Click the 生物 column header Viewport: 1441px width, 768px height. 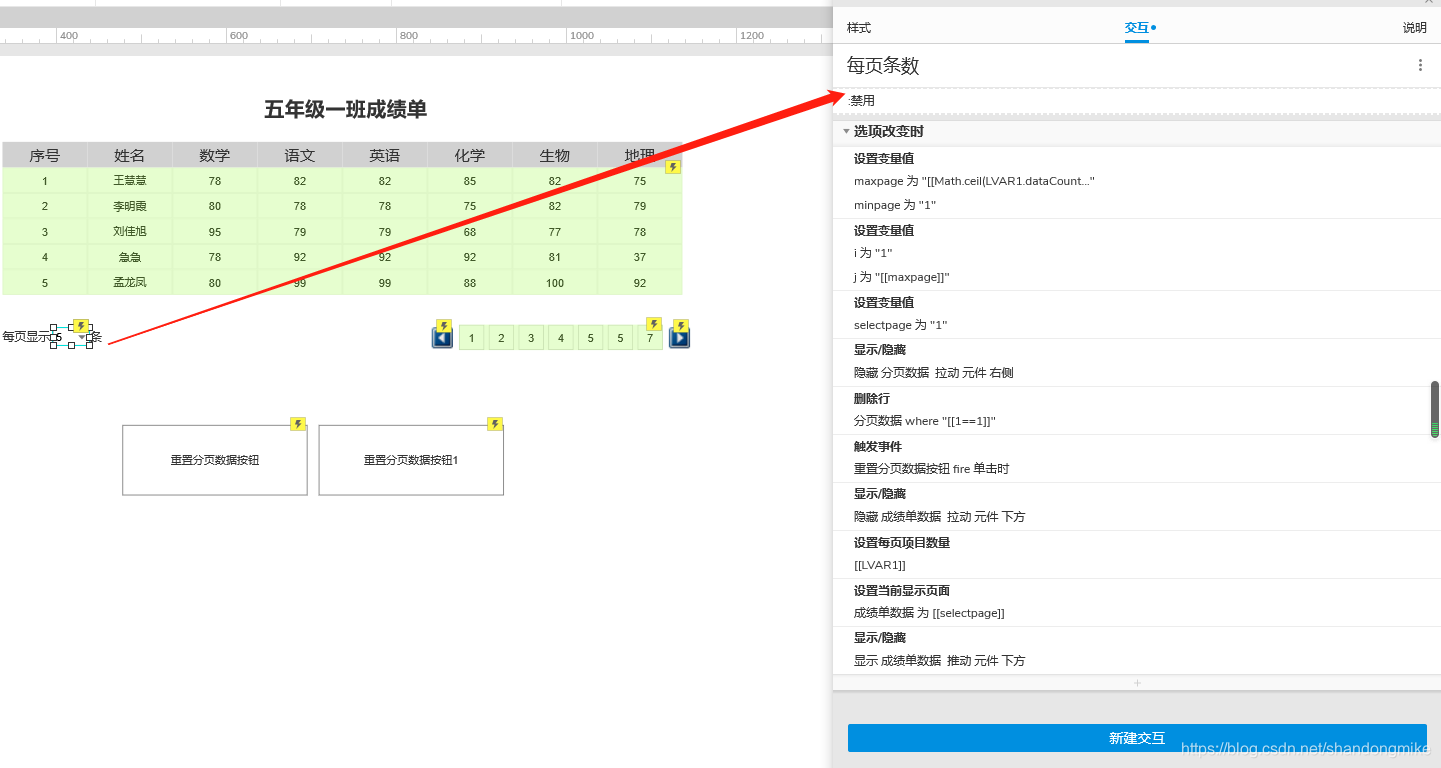pos(555,155)
